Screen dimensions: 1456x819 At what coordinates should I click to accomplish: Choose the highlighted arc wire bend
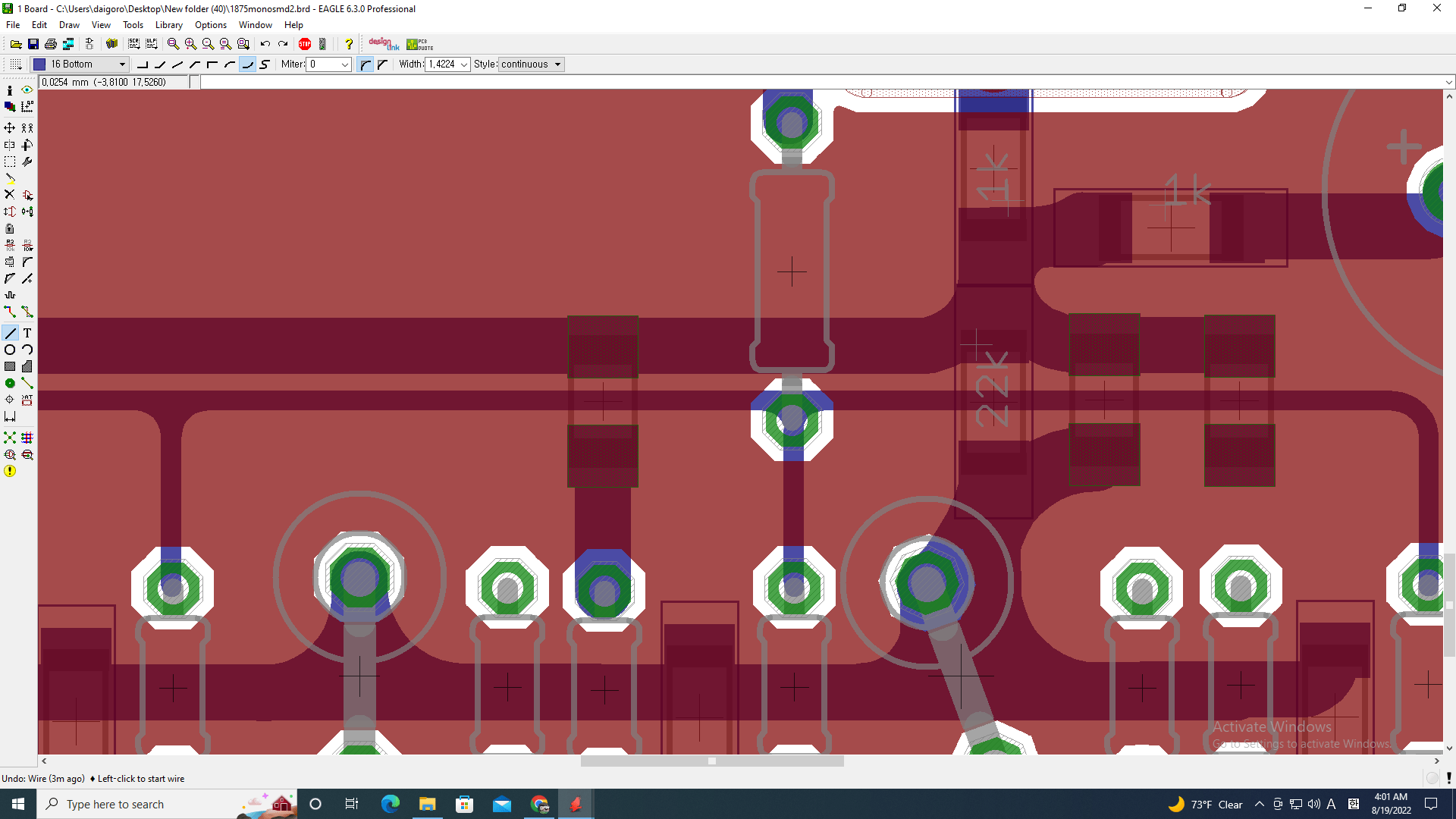pyautogui.click(x=247, y=64)
